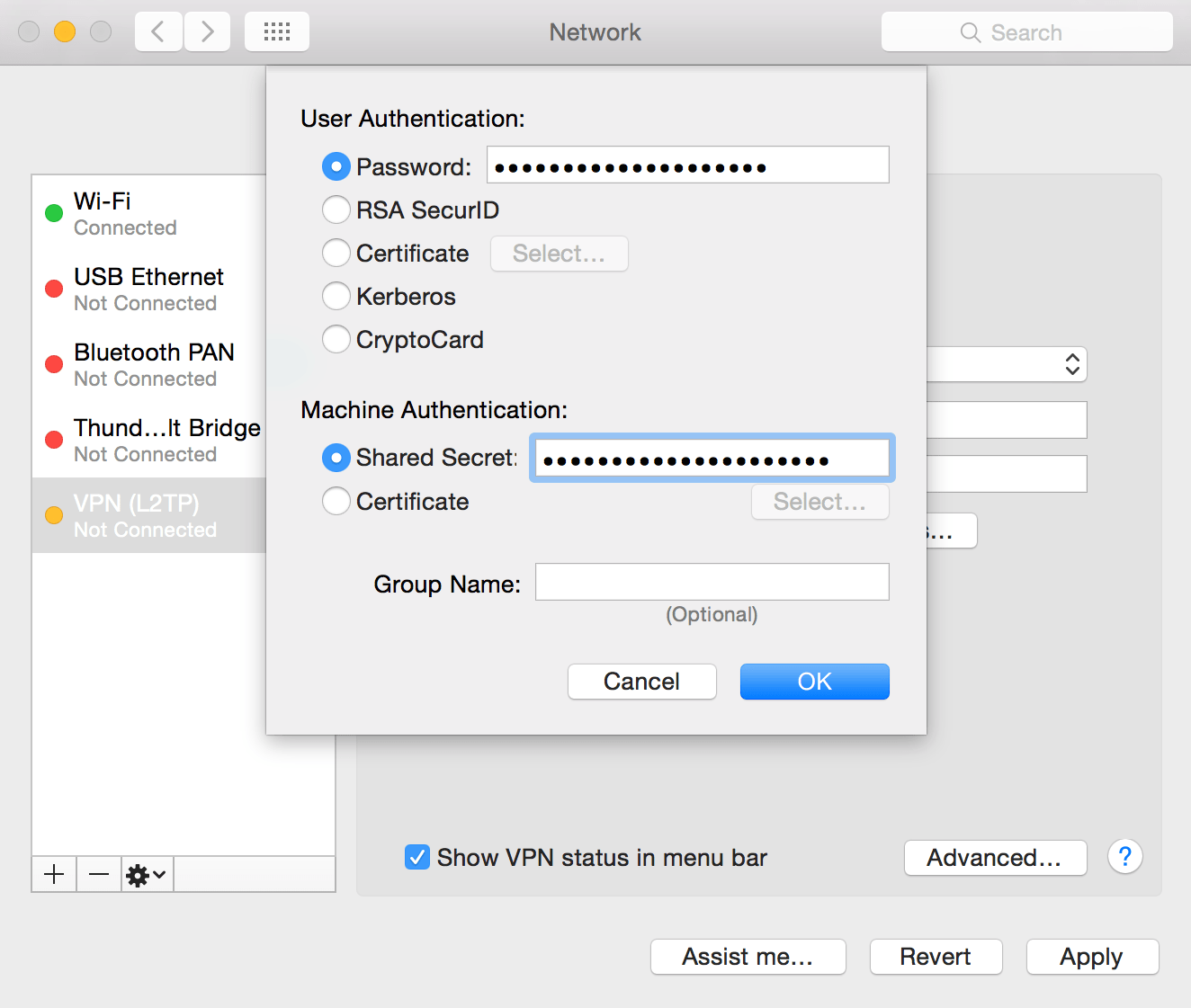The width and height of the screenshot is (1191, 1008).
Task: Select the VPN (L2TP) service in sidebar
Action: click(135, 514)
